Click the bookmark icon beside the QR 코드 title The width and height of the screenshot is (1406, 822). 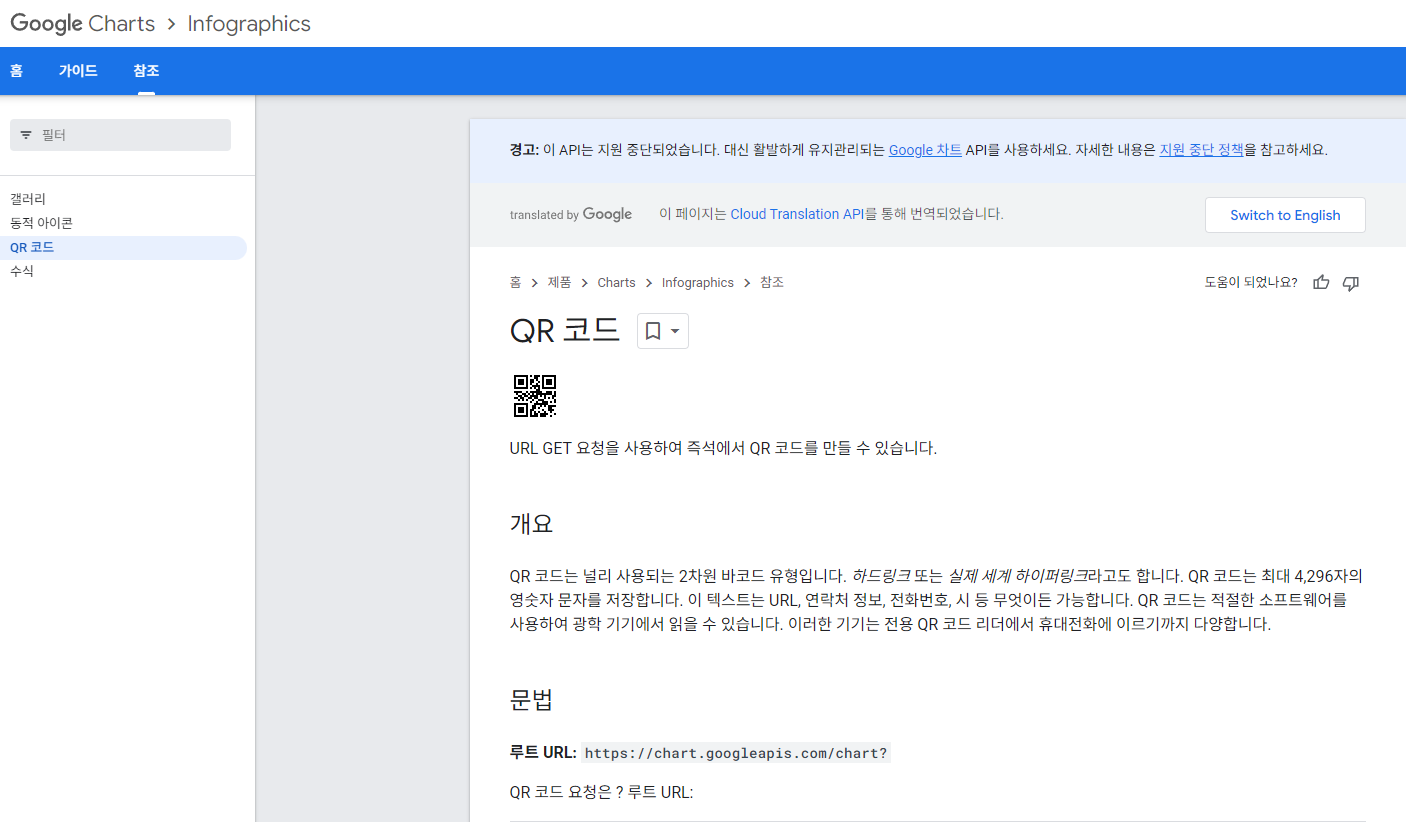pyautogui.click(x=655, y=330)
